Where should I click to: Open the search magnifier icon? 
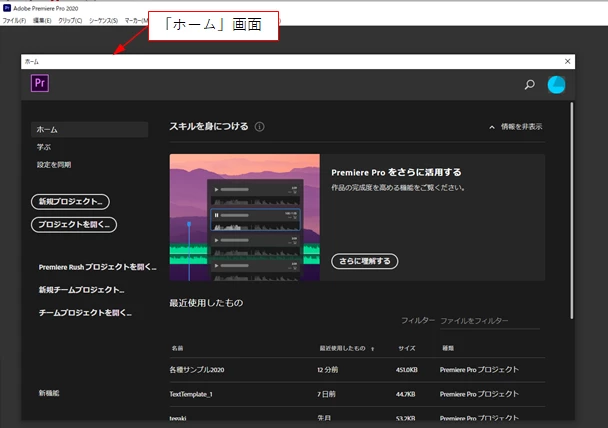pos(529,85)
